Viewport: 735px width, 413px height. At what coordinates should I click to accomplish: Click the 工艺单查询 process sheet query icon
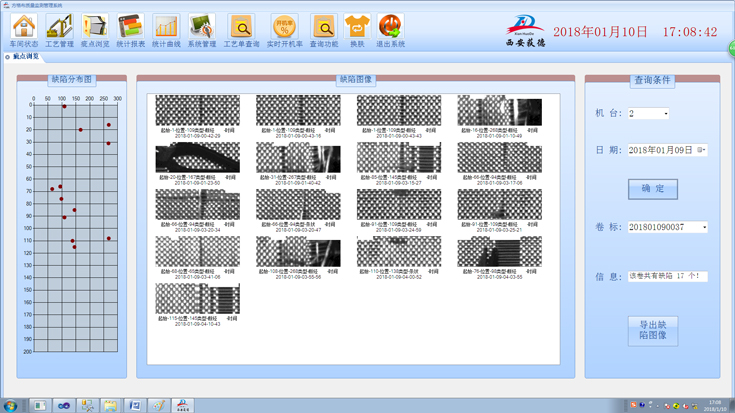[x=241, y=27]
